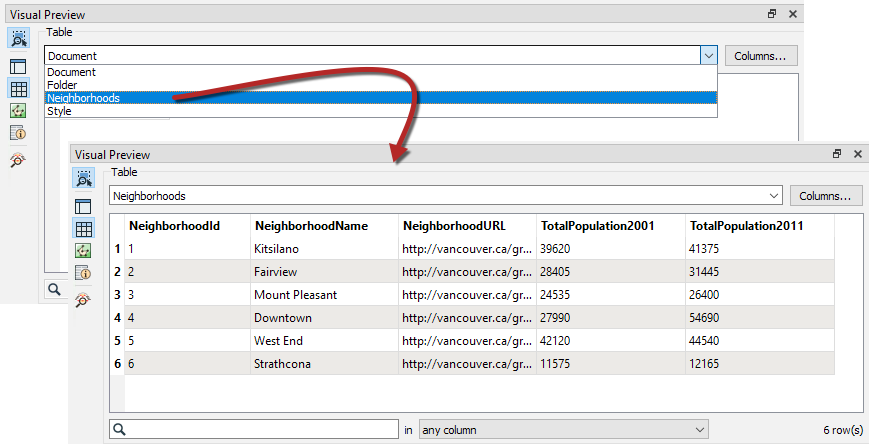Toggle Display Control icon in front window
This screenshot has height=447, width=871.
tap(83, 206)
